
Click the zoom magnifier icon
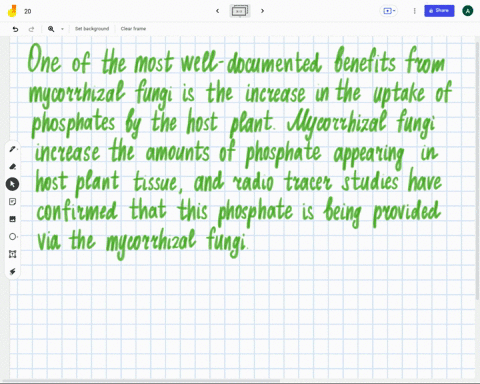click(51, 29)
